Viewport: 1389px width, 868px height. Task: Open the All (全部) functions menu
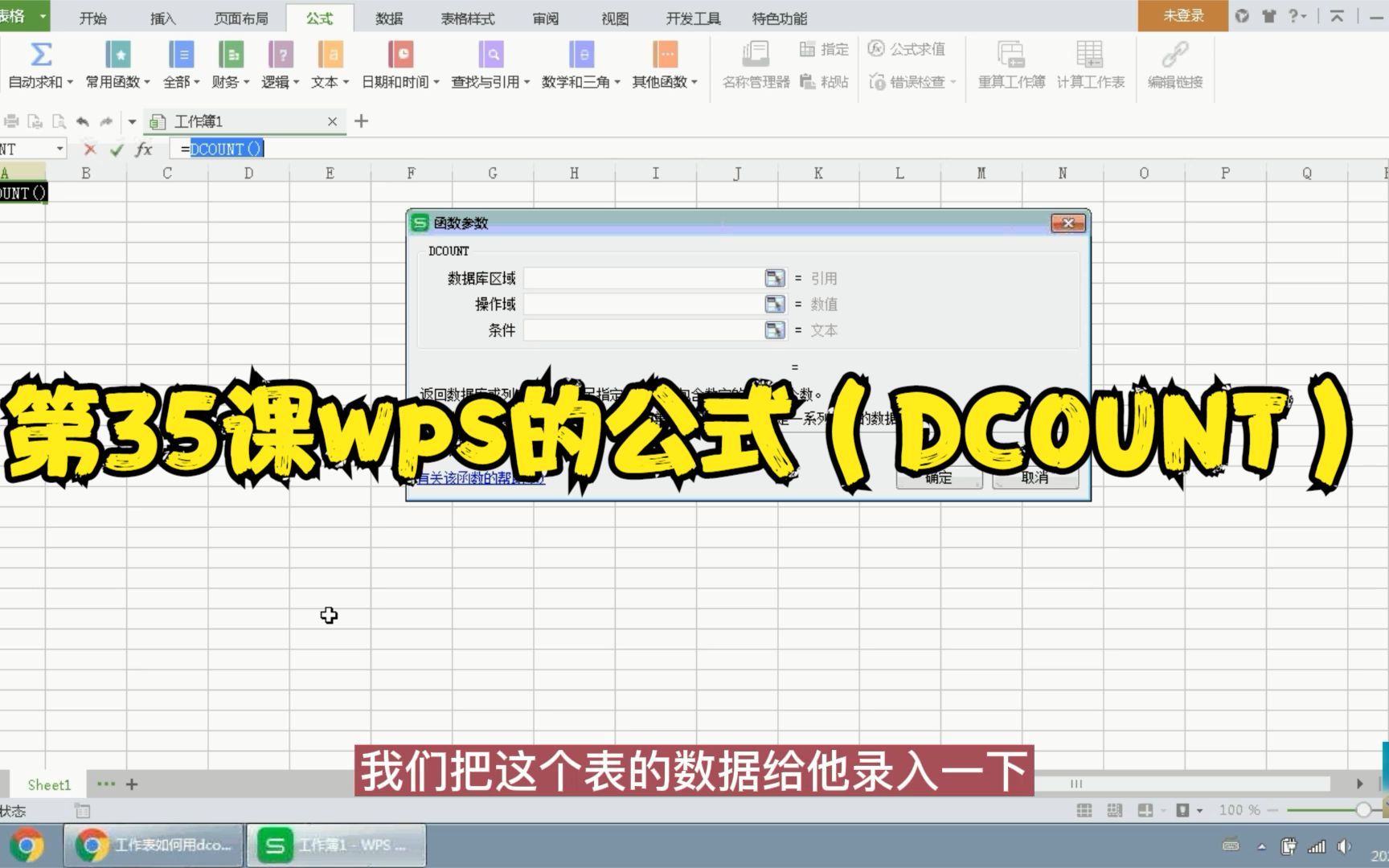(181, 64)
